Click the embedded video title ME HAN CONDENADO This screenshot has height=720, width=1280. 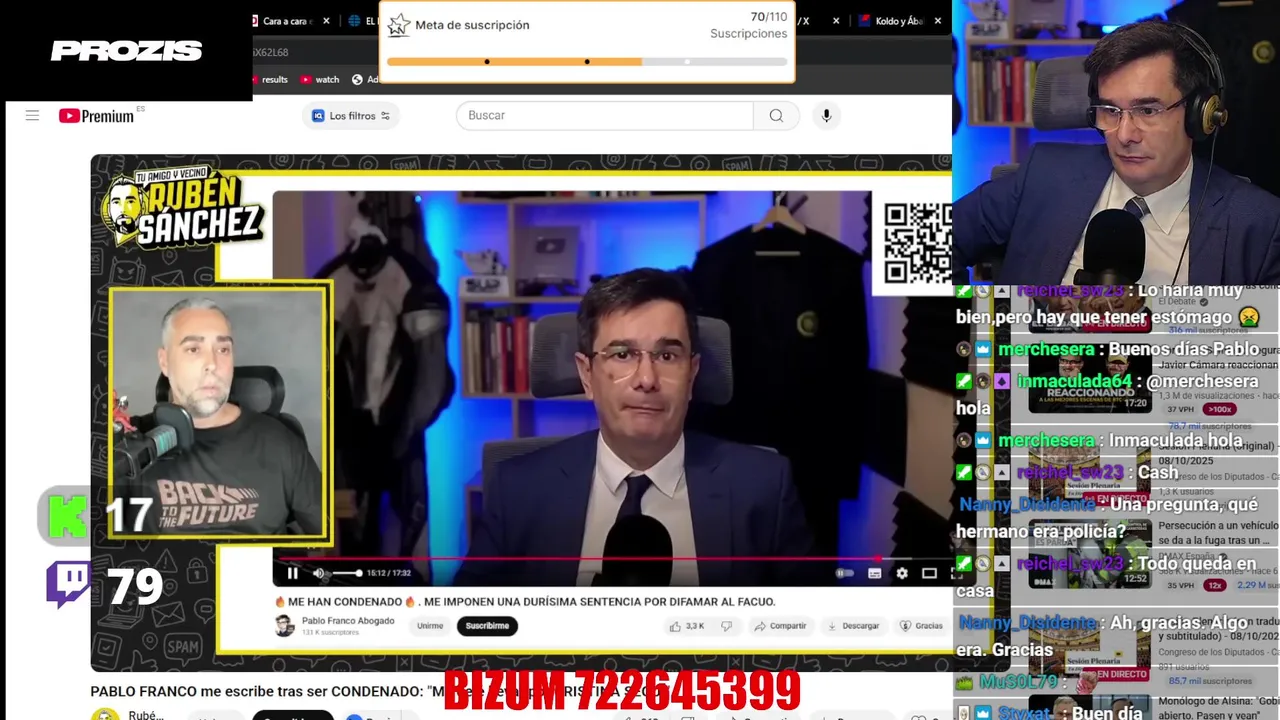click(x=525, y=602)
